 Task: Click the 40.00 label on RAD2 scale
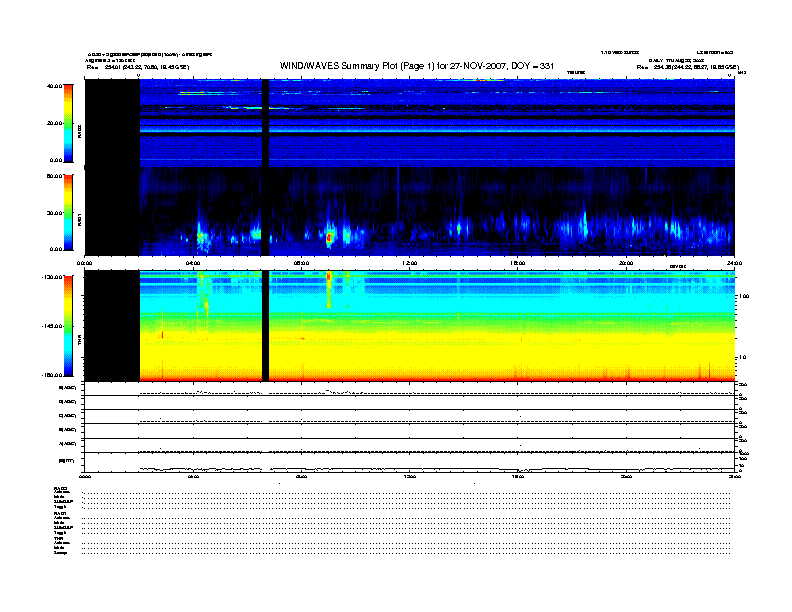click(x=54, y=86)
